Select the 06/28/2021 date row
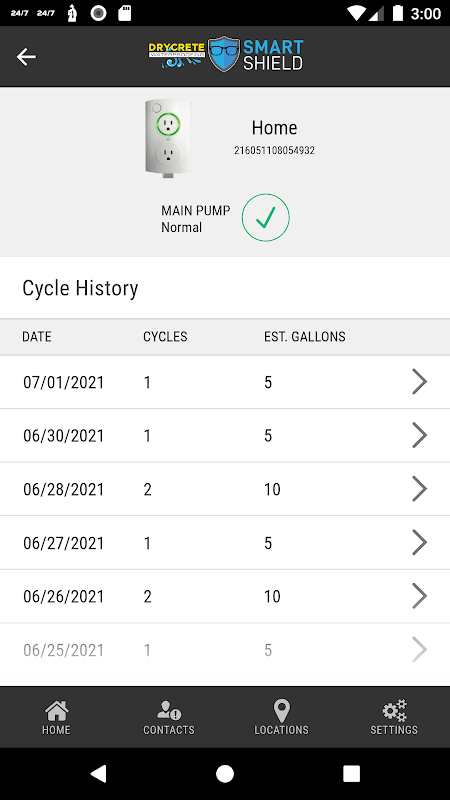Viewport: 450px width, 800px height. click(x=225, y=489)
